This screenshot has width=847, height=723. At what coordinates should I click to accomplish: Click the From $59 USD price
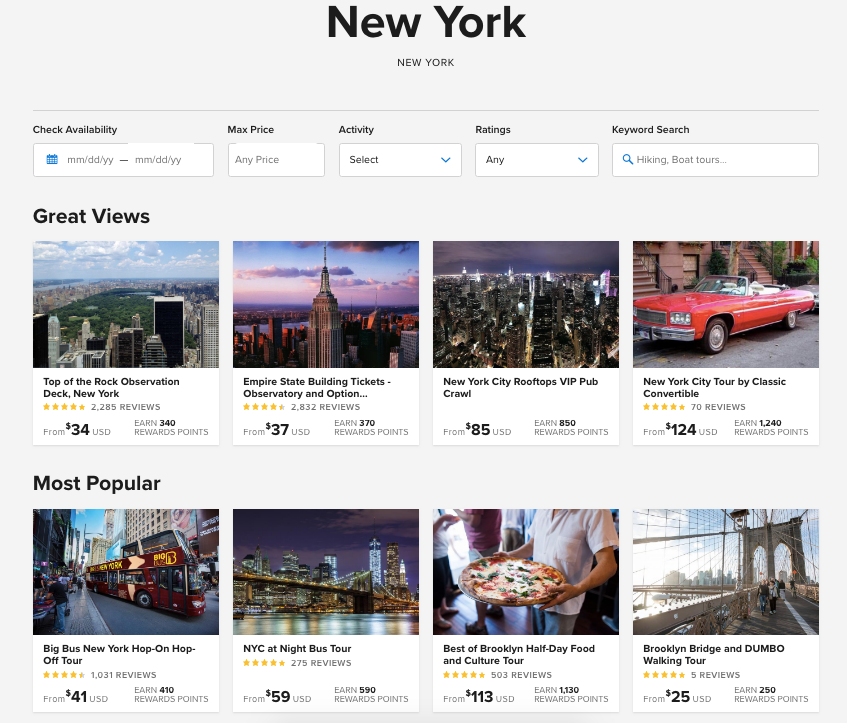(277, 697)
